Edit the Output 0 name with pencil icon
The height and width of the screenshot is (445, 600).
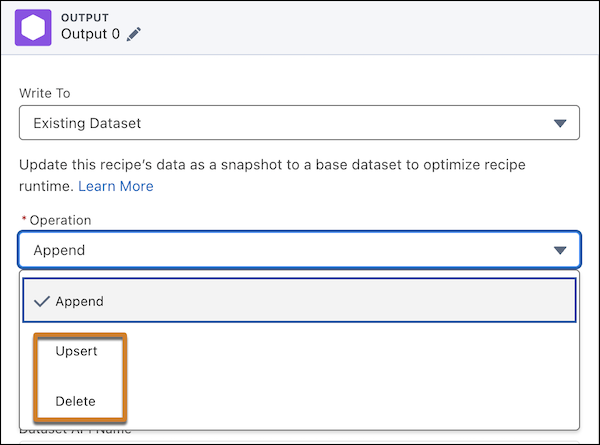pos(134,34)
